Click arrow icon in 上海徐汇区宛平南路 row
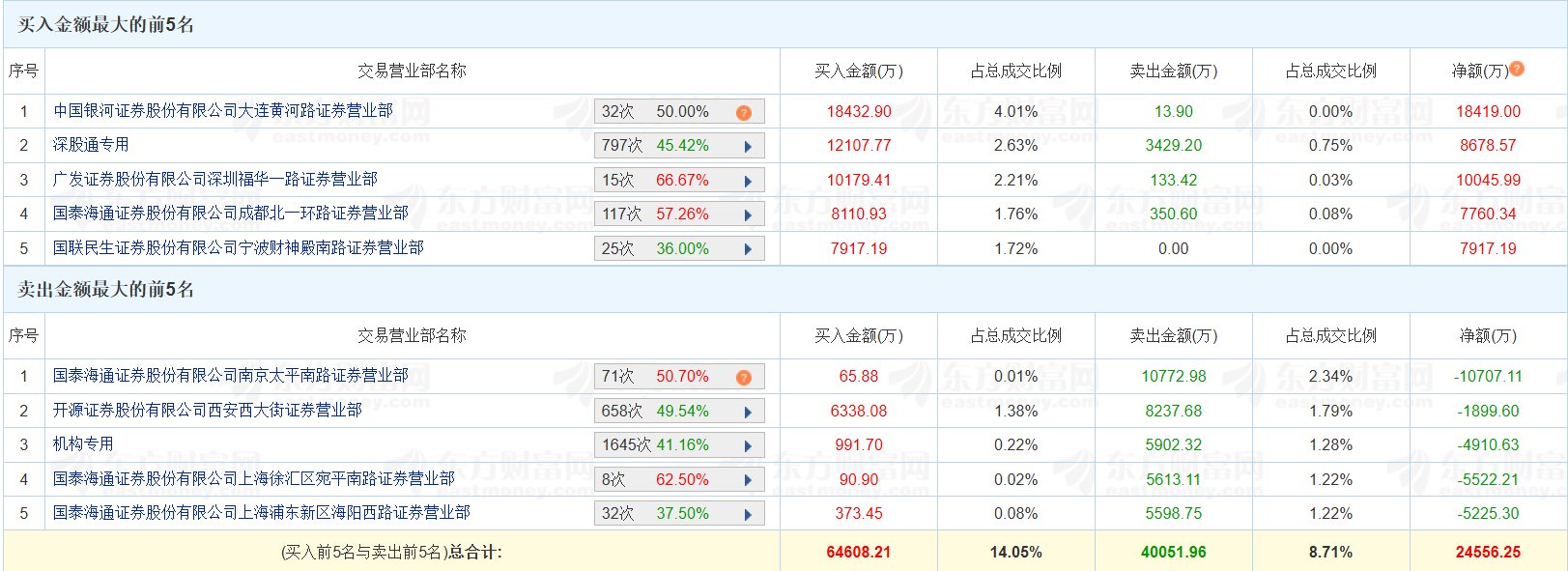The width and height of the screenshot is (1568, 571). coord(748,480)
